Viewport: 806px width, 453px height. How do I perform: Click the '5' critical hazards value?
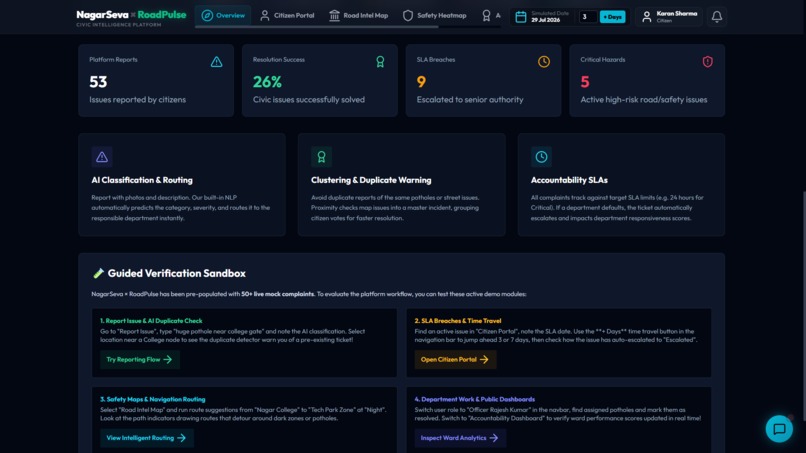[585, 82]
